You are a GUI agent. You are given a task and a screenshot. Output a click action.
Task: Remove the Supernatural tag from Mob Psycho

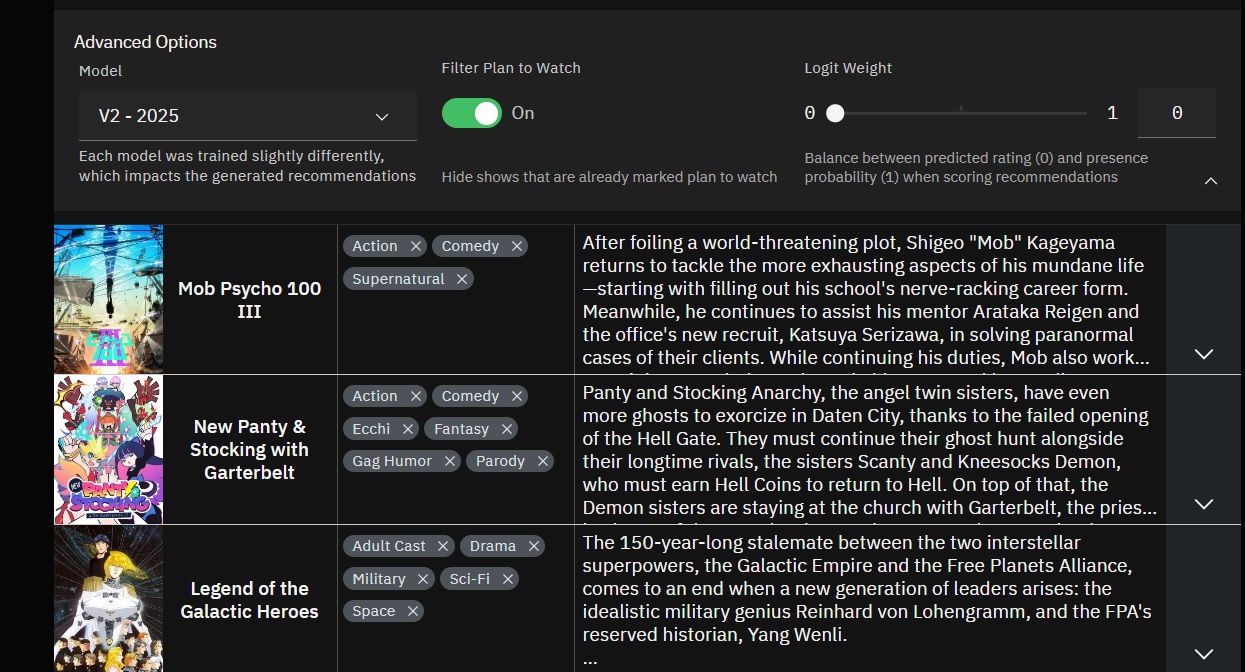pyautogui.click(x=461, y=279)
